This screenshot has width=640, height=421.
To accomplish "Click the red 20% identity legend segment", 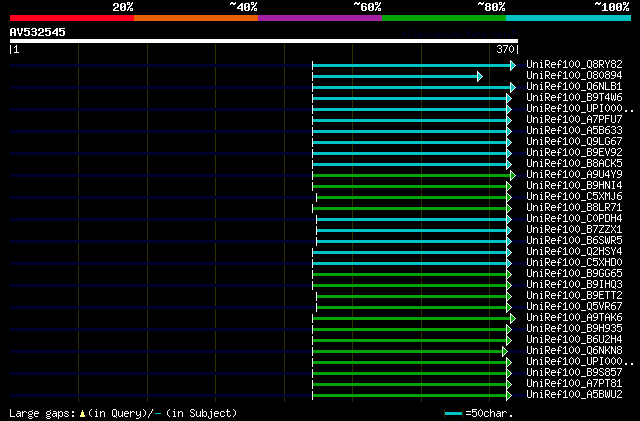I will coord(72,18).
